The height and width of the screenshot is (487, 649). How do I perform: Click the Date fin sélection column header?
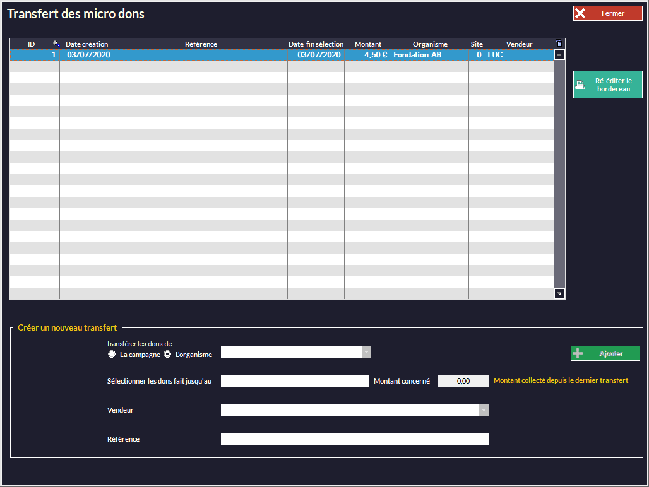[315, 44]
